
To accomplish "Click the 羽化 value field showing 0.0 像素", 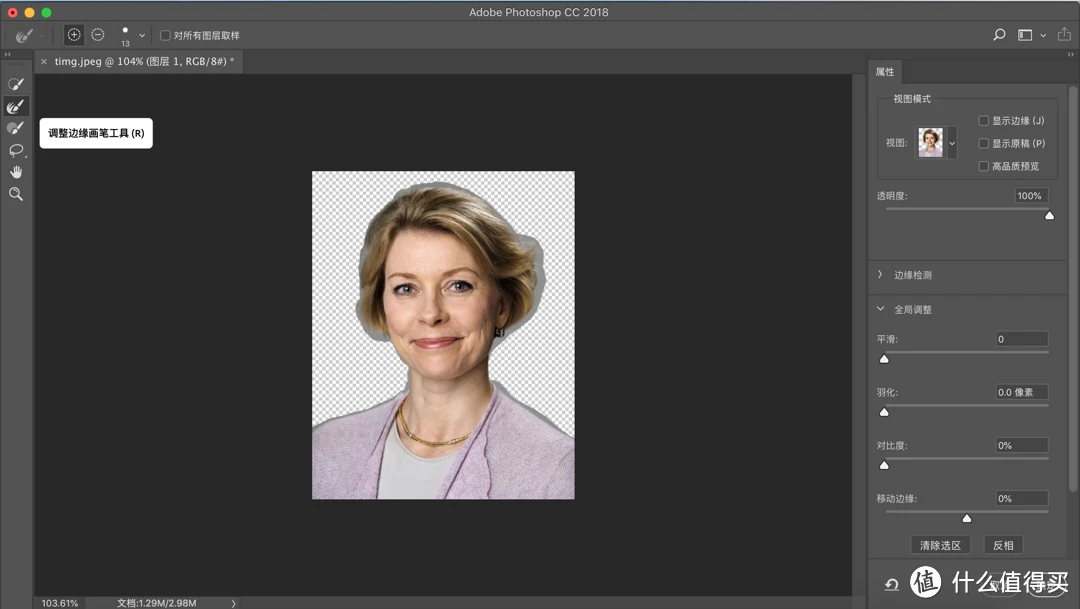I will click(1022, 392).
